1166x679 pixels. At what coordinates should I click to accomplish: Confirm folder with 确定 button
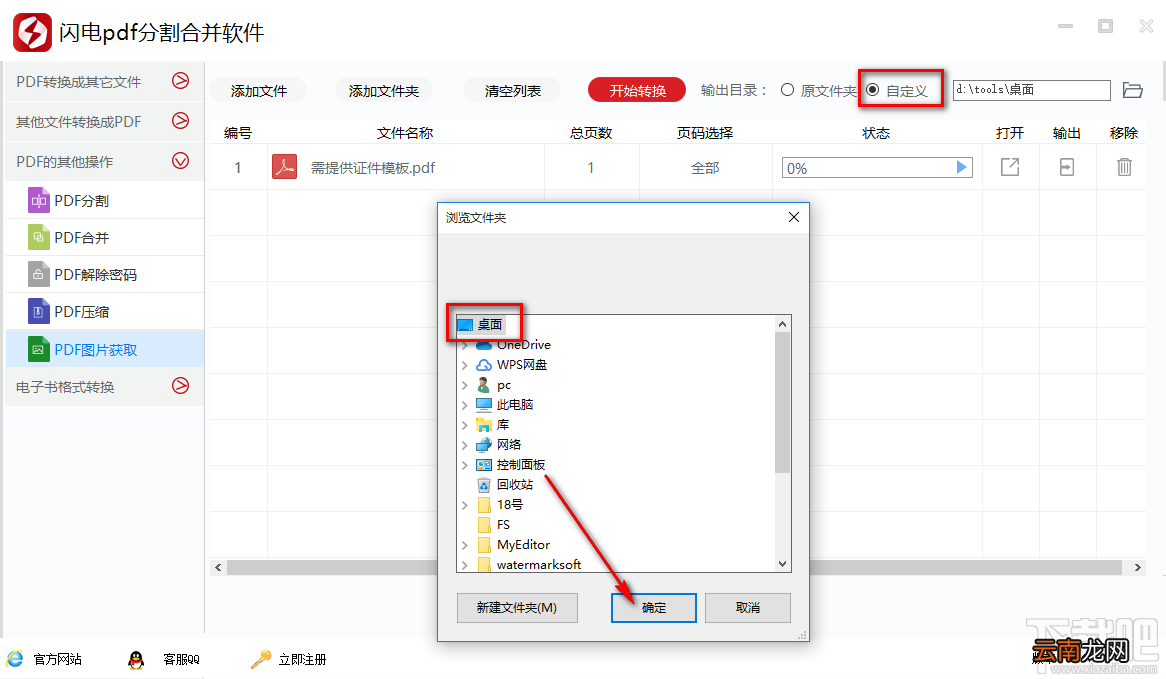654,608
